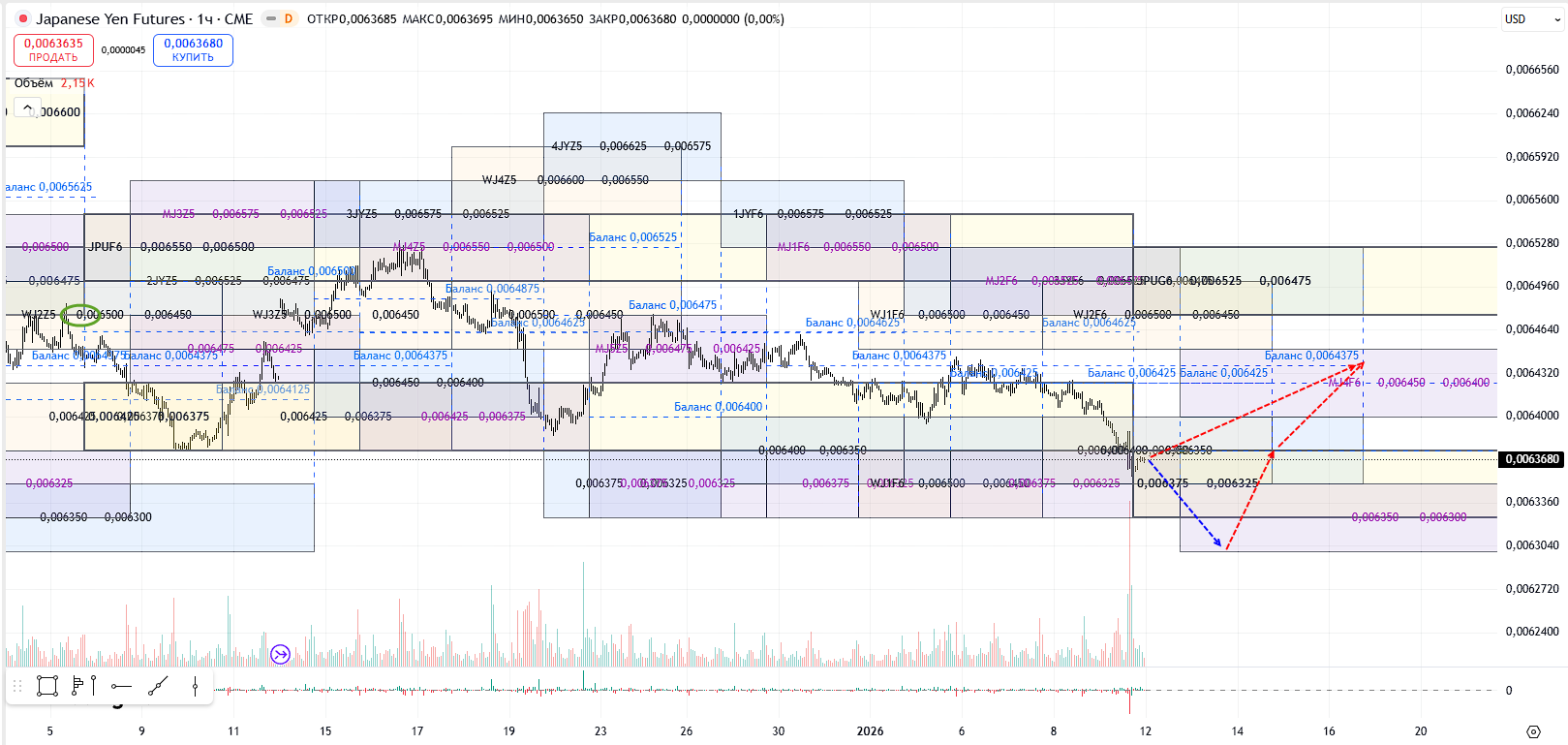Viewport: 1568px width, 745px height.
Task: Collapse the indicator legend with chevron
Action: [x=27, y=108]
